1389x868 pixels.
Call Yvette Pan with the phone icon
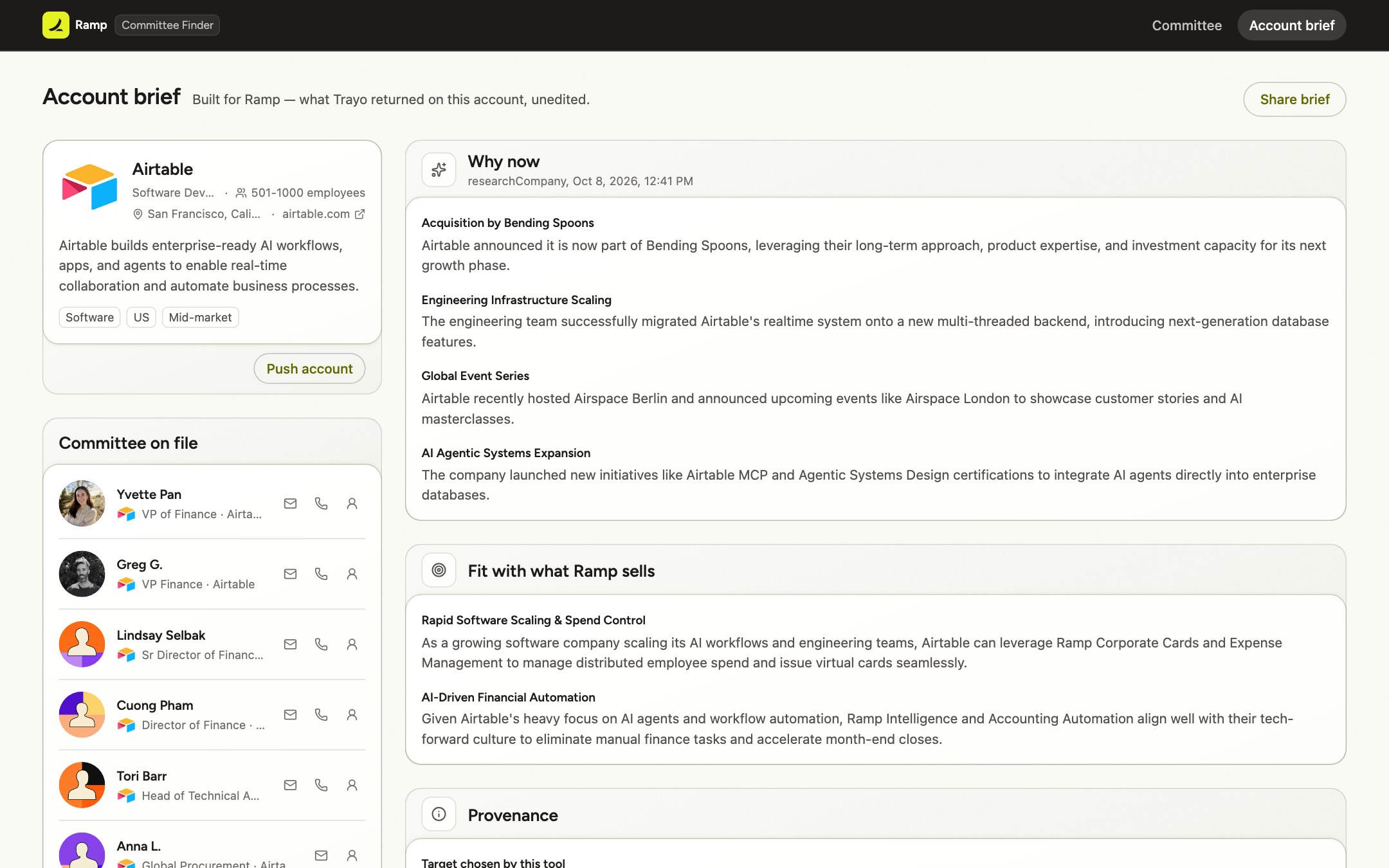pos(321,503)
